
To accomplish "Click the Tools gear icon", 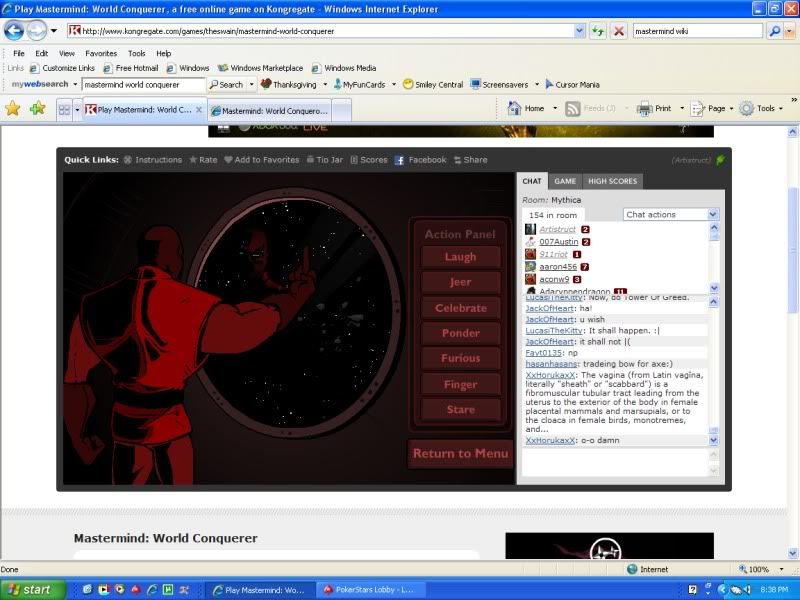I will (x=746, y=108).
